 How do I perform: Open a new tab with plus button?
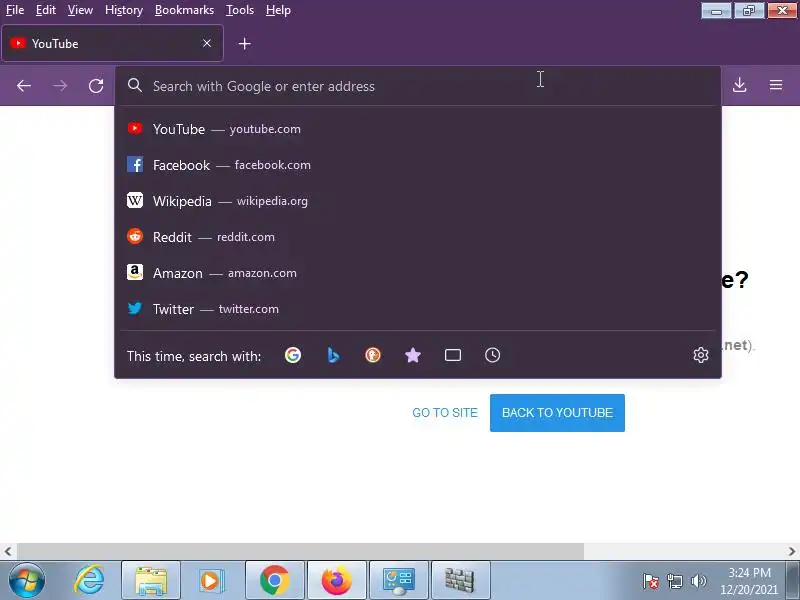point(244,44)
